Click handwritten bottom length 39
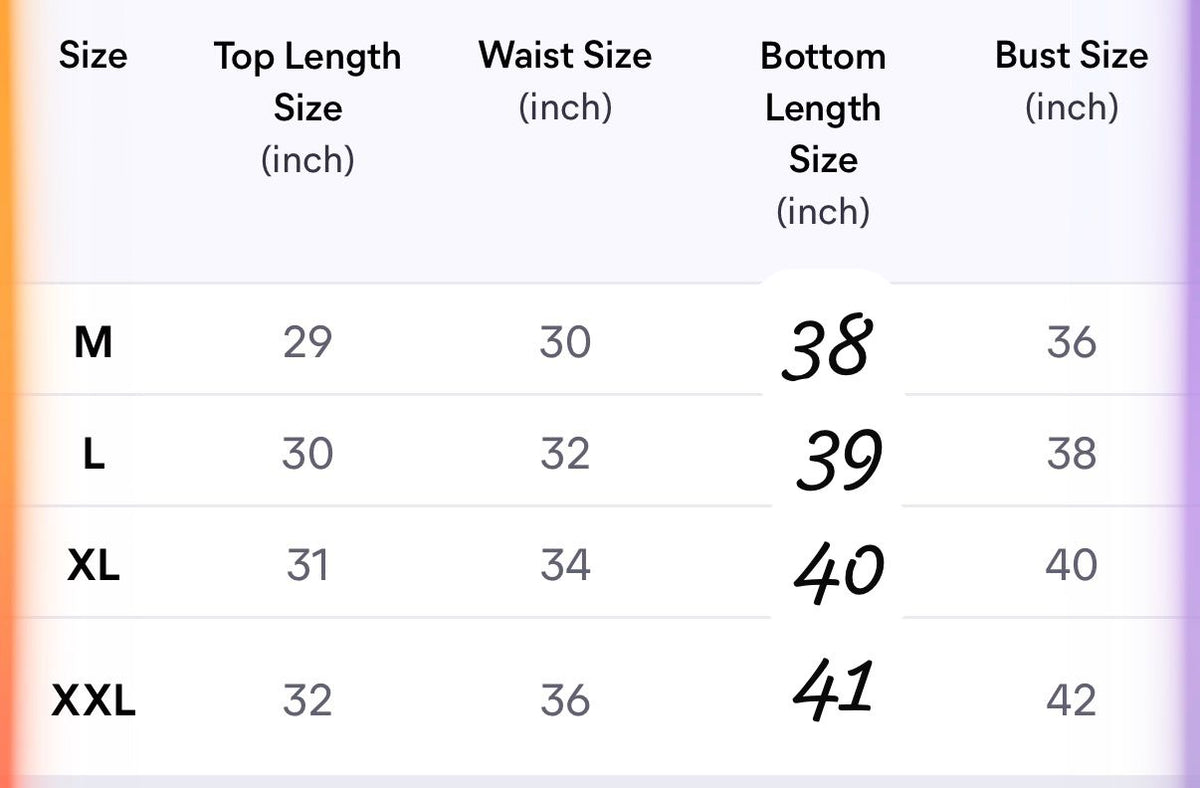Screen dimensions: 1200x788 click(x=838, y=461)
